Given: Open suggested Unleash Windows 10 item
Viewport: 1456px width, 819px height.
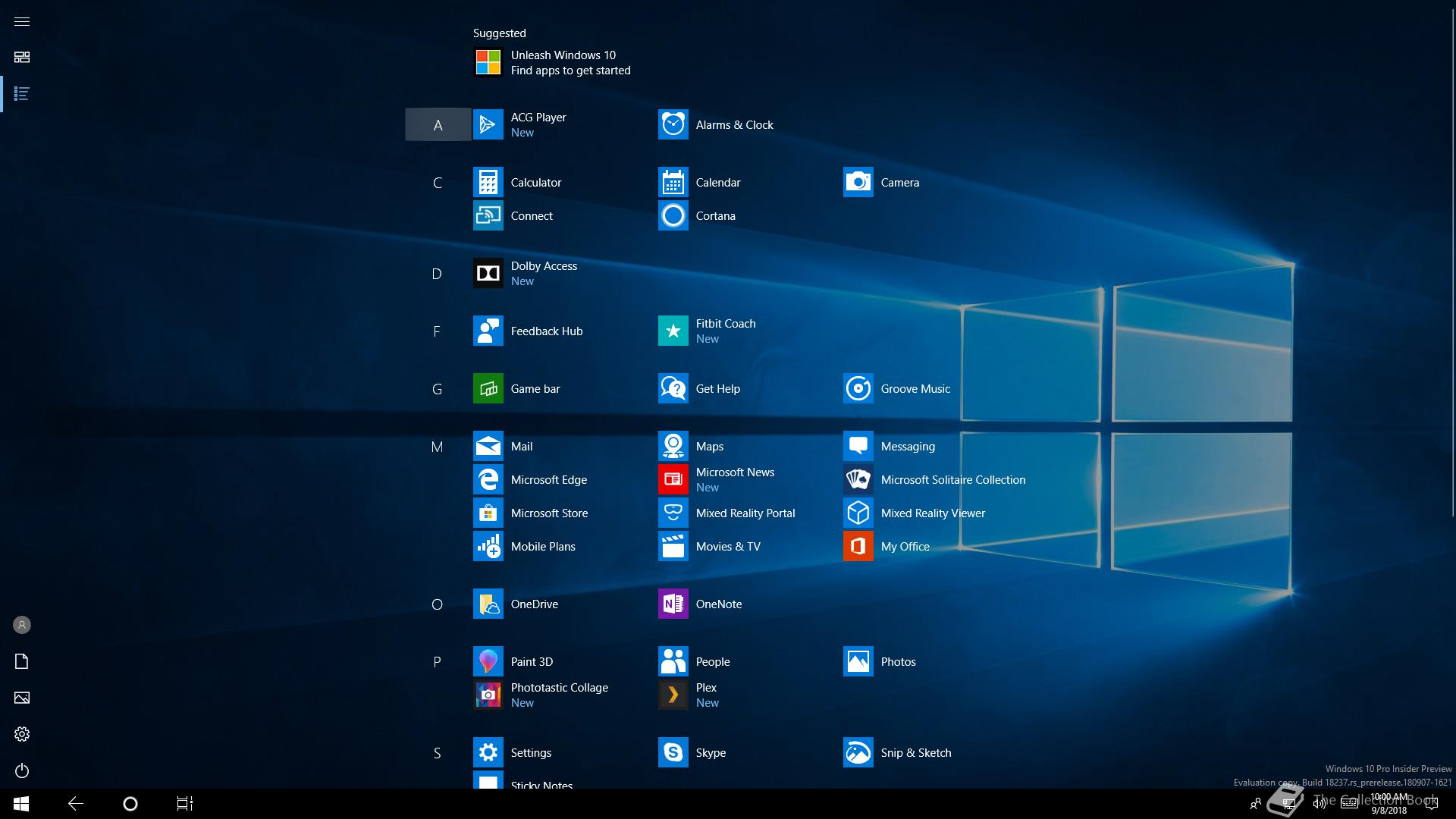Looking at the screenshot, I should pos(552,62).
